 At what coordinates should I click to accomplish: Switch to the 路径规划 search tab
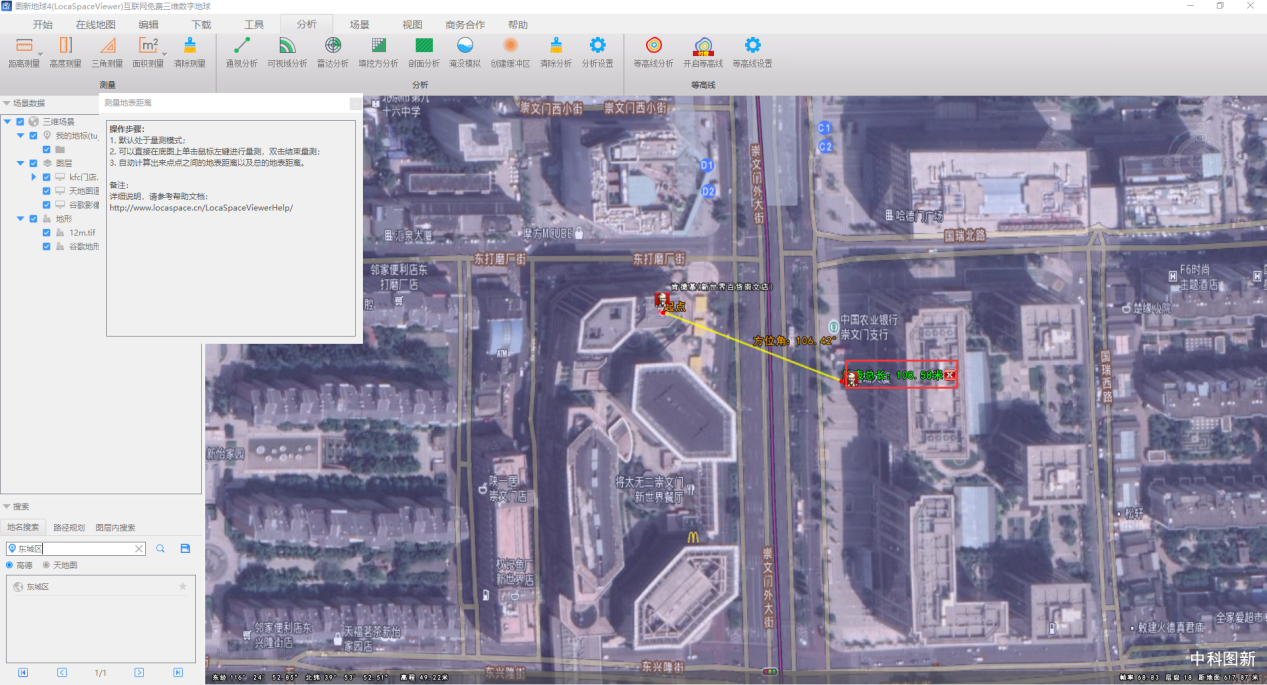(69, 527)
